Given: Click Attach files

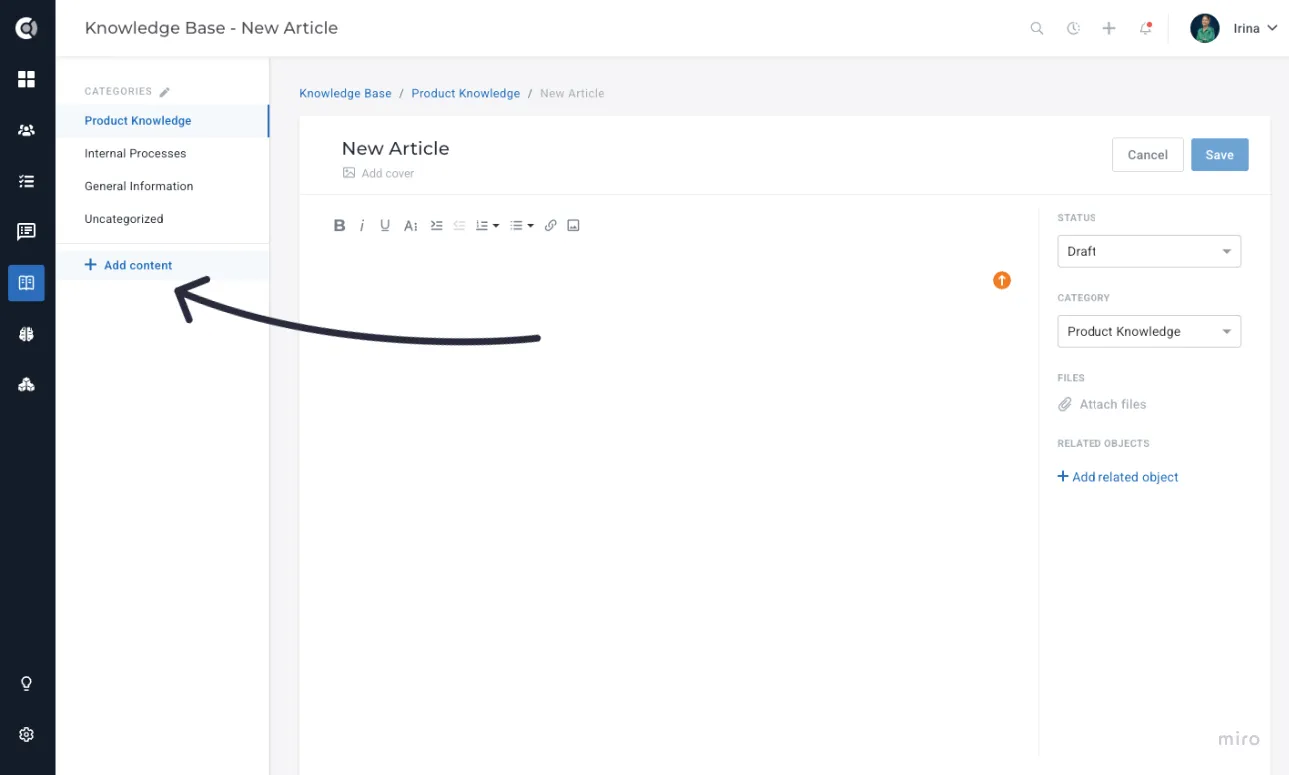Looking at the screenshot, I should click(x=1102, y=404).
